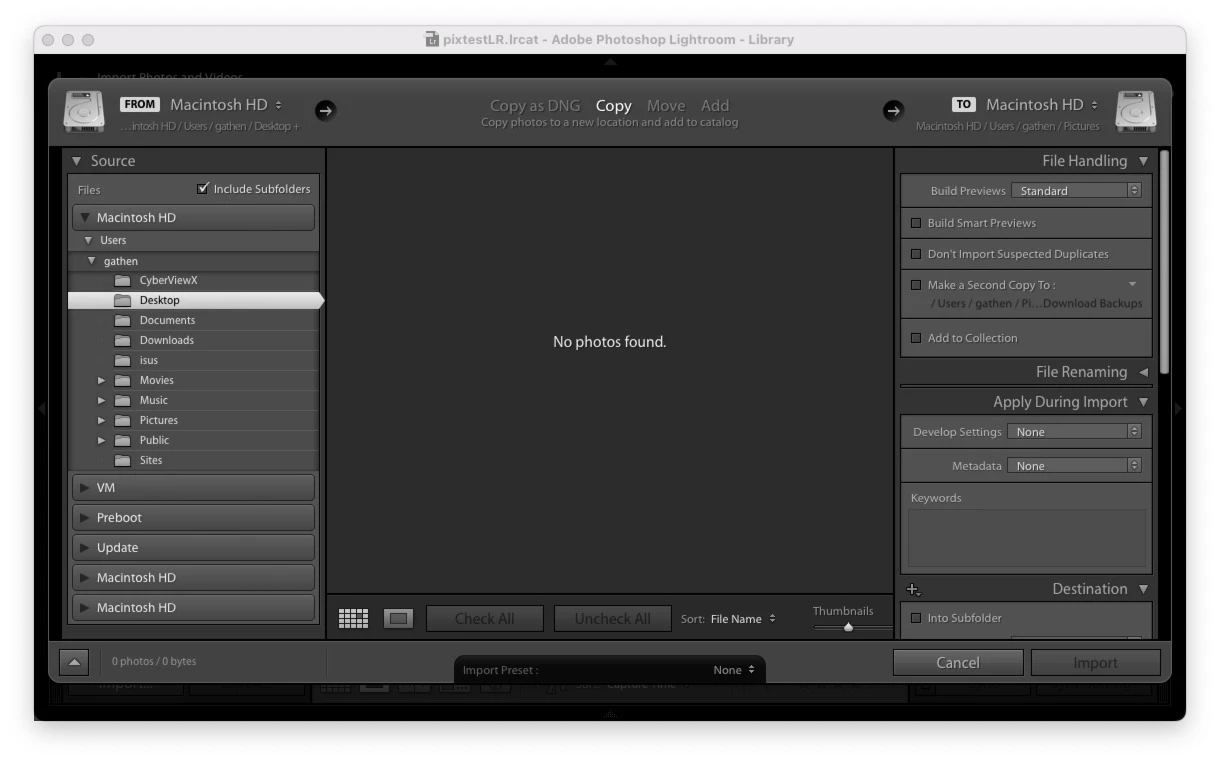The width and height of the screenshot is (1220, 763).
Task: Click the Uncheck All button
Action: (613, 619)
